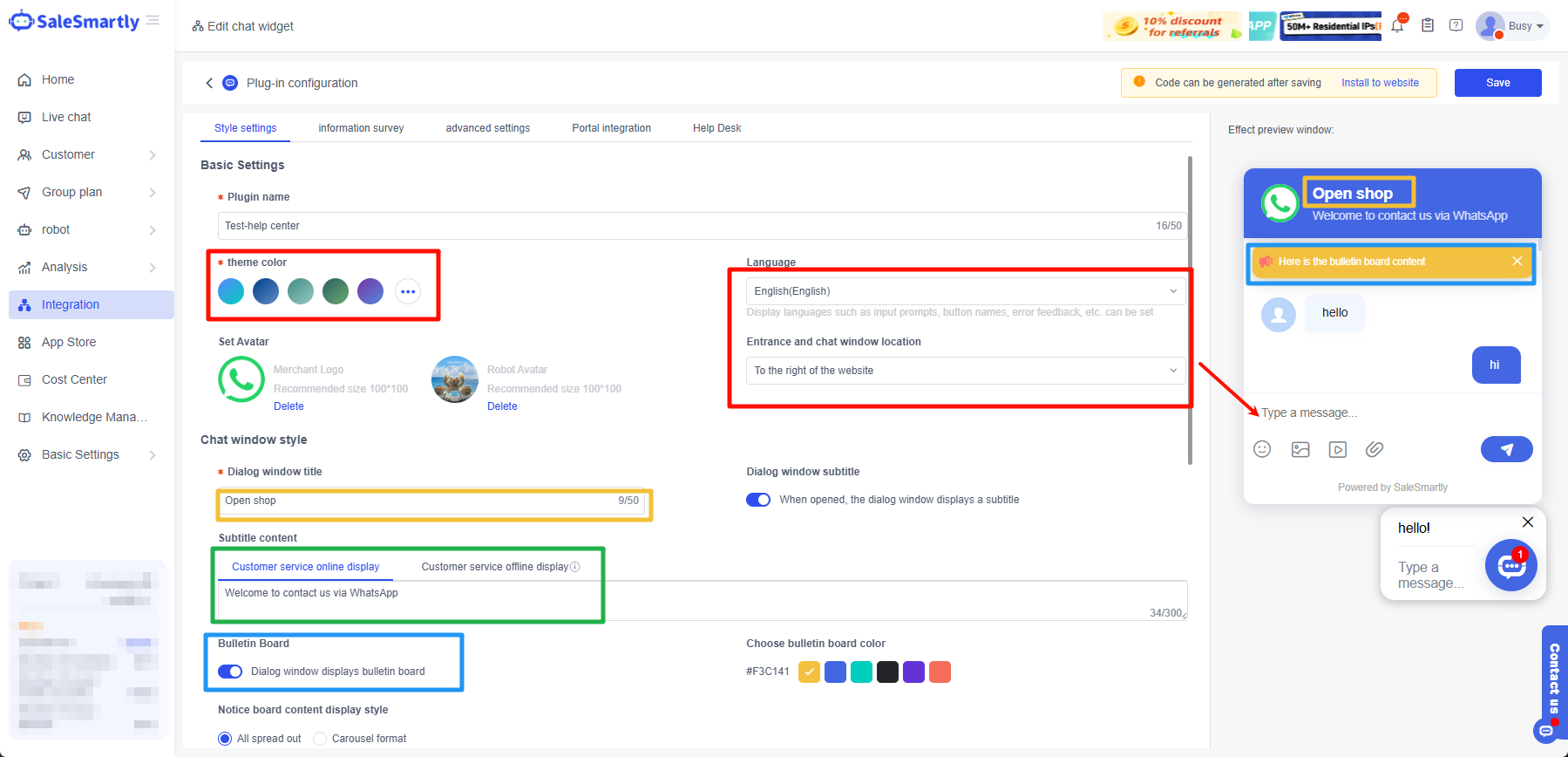1568x757 pixels.
Task: Expand the Customer menu in sidebar
Action: click(x=86, y=154)
